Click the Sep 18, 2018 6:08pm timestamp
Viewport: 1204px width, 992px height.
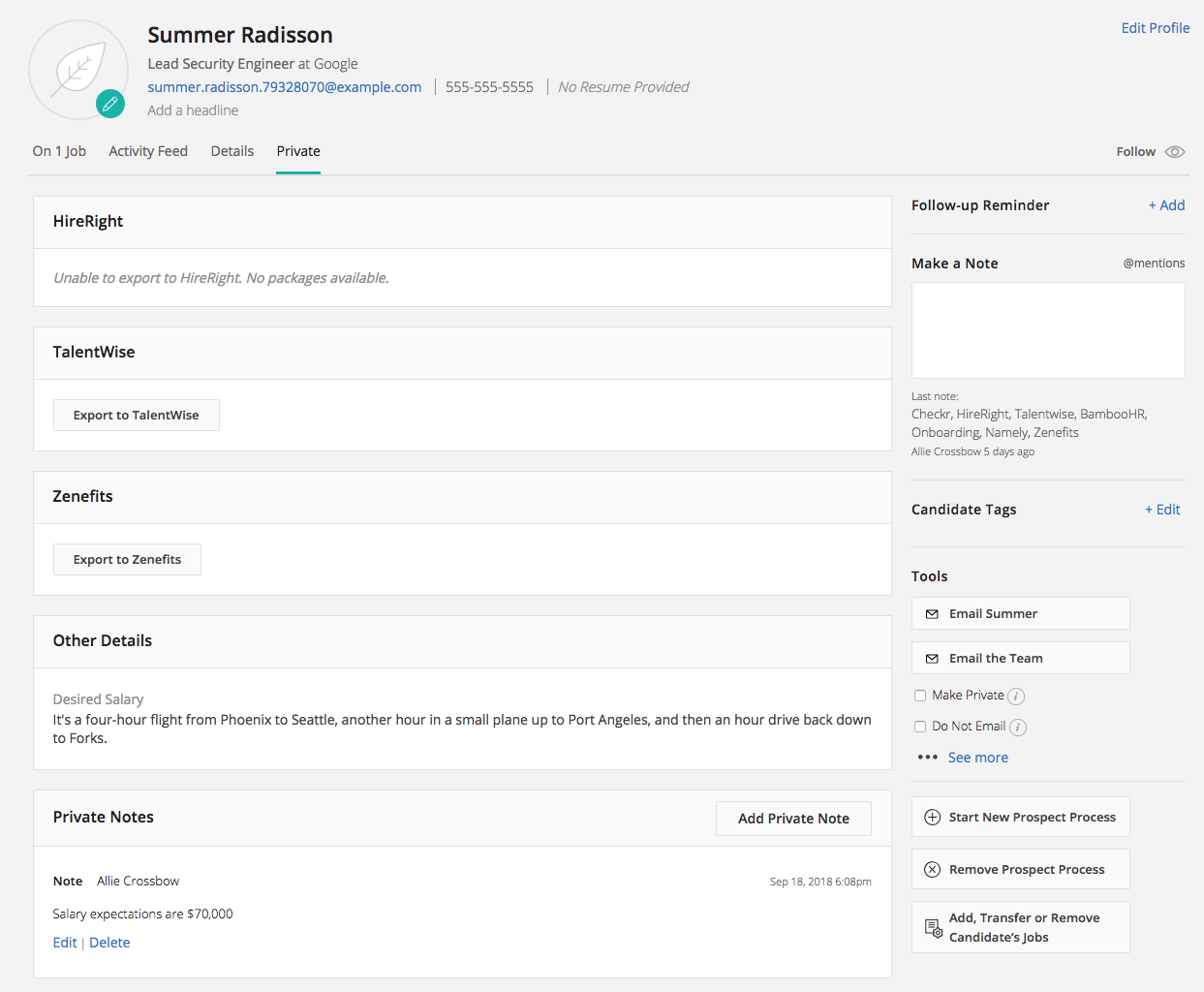click(x=820, y=882)
